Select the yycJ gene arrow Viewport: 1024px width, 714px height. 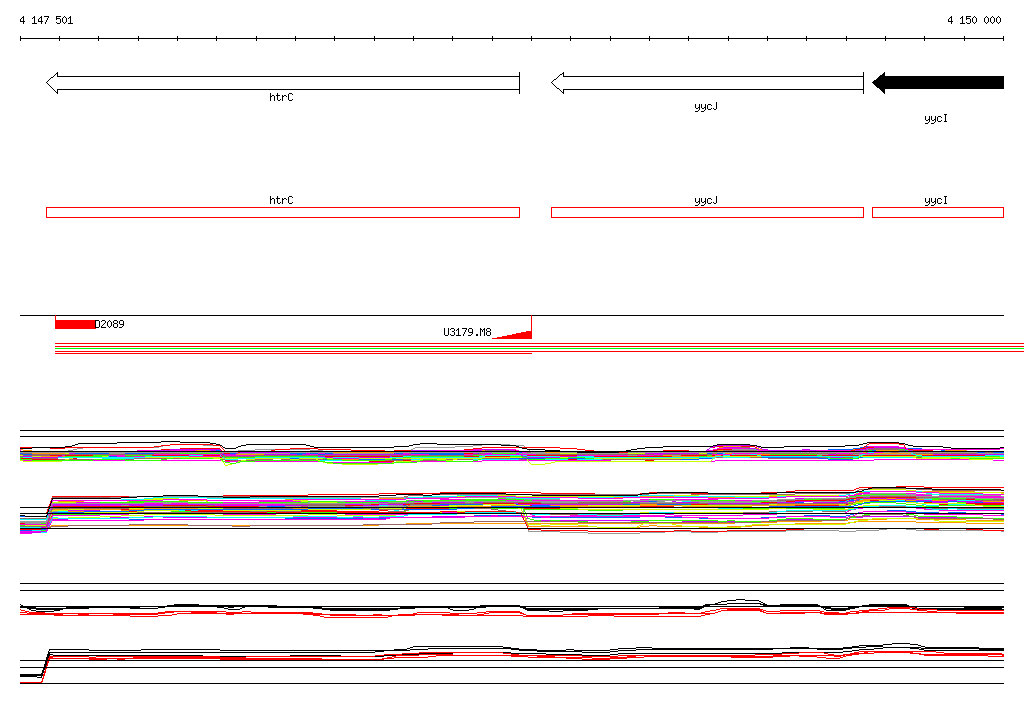(x=707, y=83)
